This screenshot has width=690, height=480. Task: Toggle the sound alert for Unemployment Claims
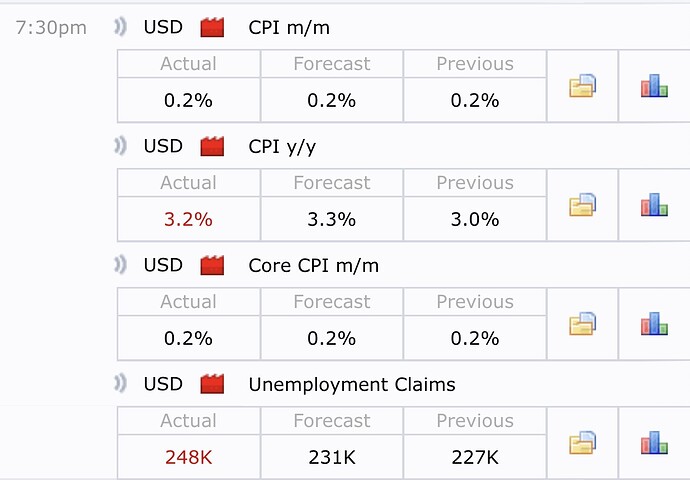click(121, 384)
